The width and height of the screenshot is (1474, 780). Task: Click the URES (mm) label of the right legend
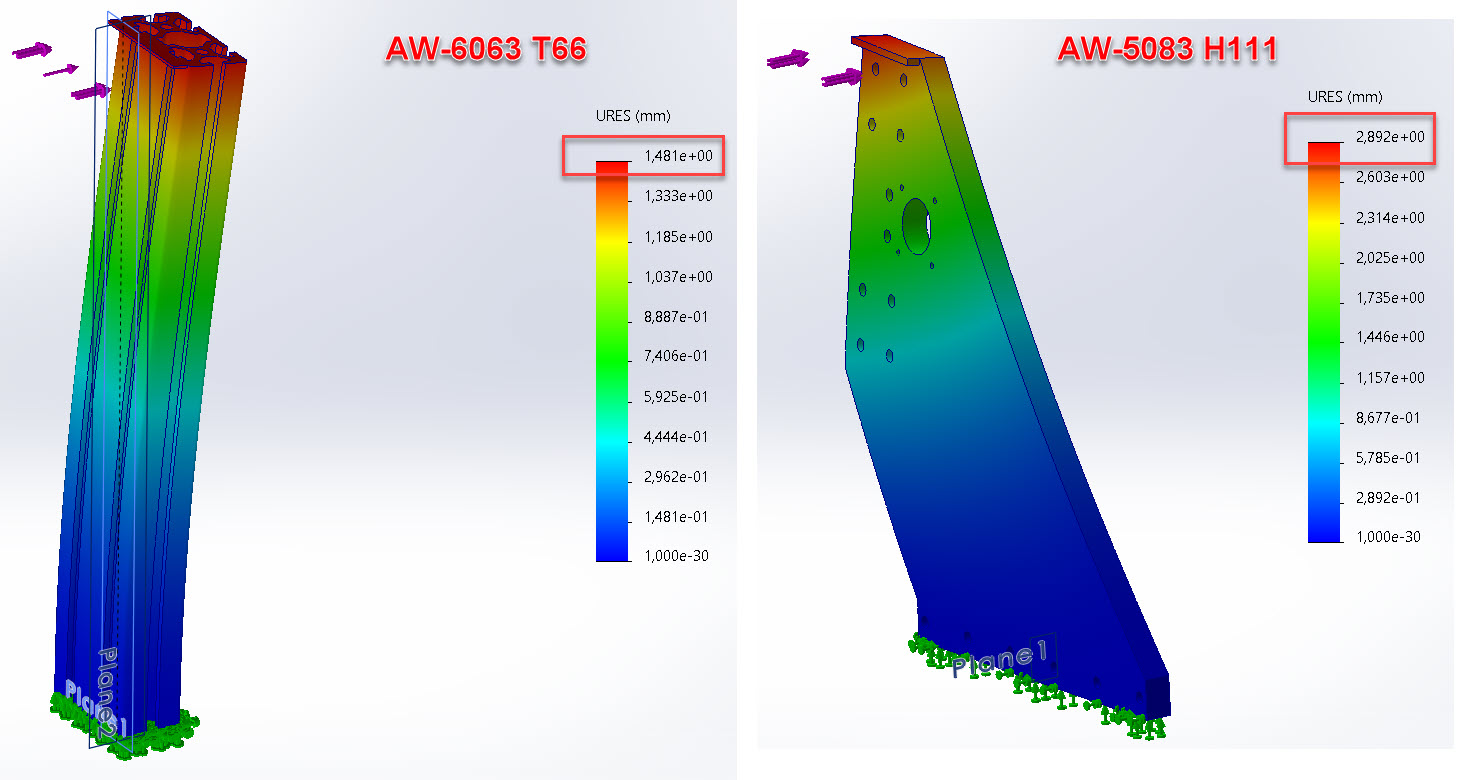[1345, 97]
